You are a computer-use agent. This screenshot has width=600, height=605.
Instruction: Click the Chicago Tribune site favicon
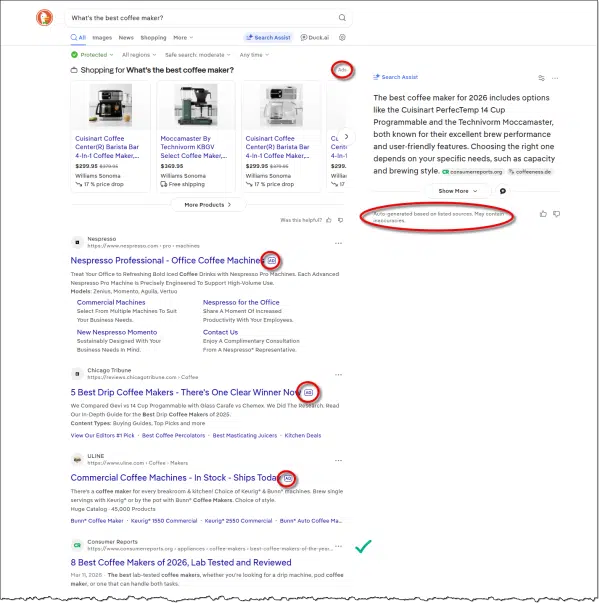pyautogui.click(x=77, y=374)
